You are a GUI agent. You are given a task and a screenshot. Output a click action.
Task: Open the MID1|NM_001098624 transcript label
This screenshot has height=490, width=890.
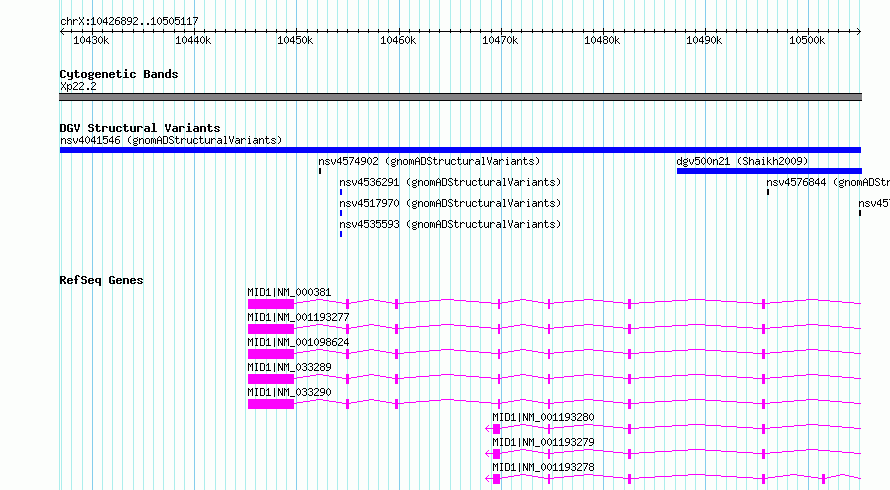click(x=298, y=342)
